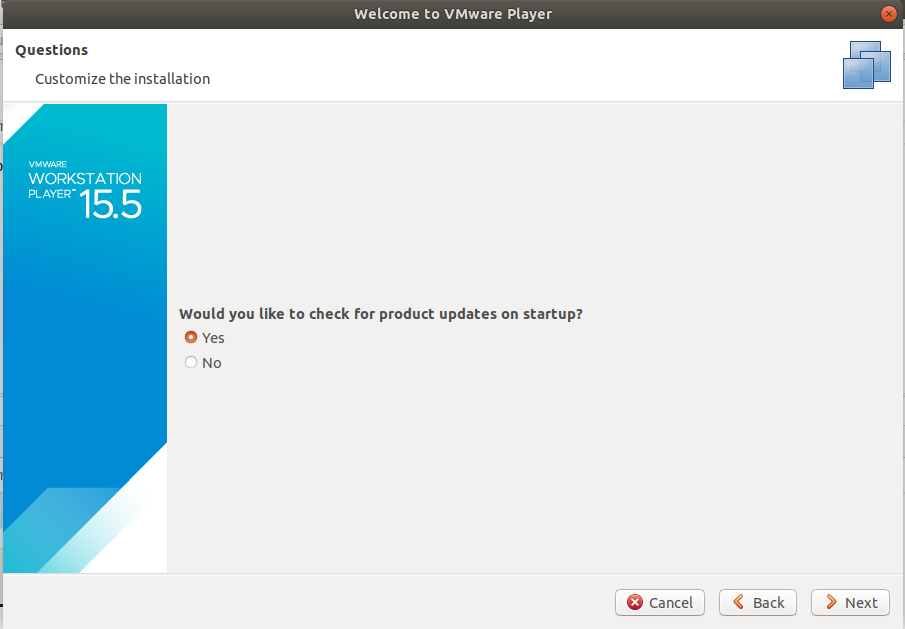Click the window title 'Welcome to VMware Player'
Image resolution: width=905 pixels, height=629 pixels.
tap(453, 14)
